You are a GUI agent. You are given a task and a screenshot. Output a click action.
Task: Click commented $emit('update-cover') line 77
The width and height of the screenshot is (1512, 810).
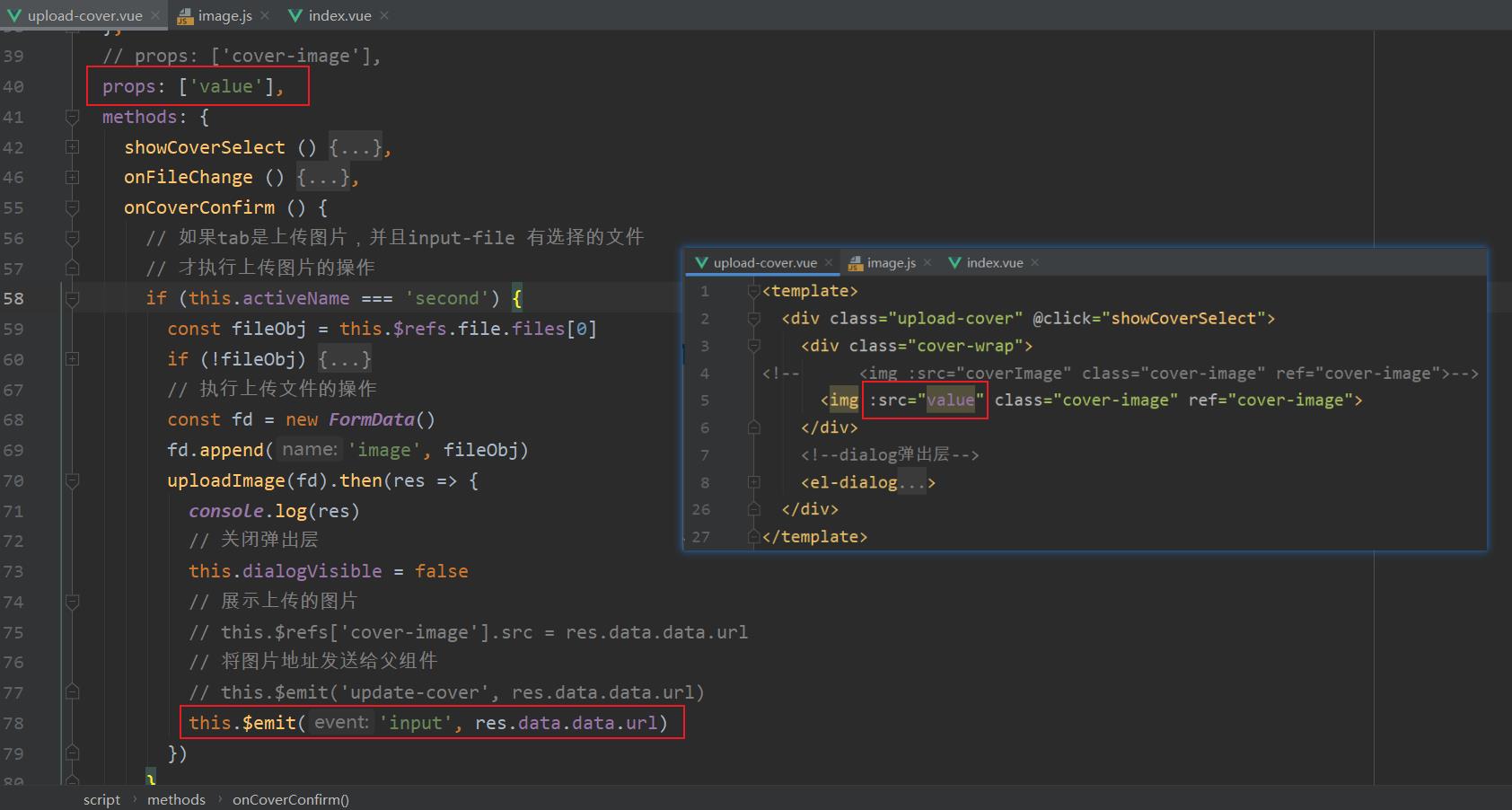[x=446, y=692]
